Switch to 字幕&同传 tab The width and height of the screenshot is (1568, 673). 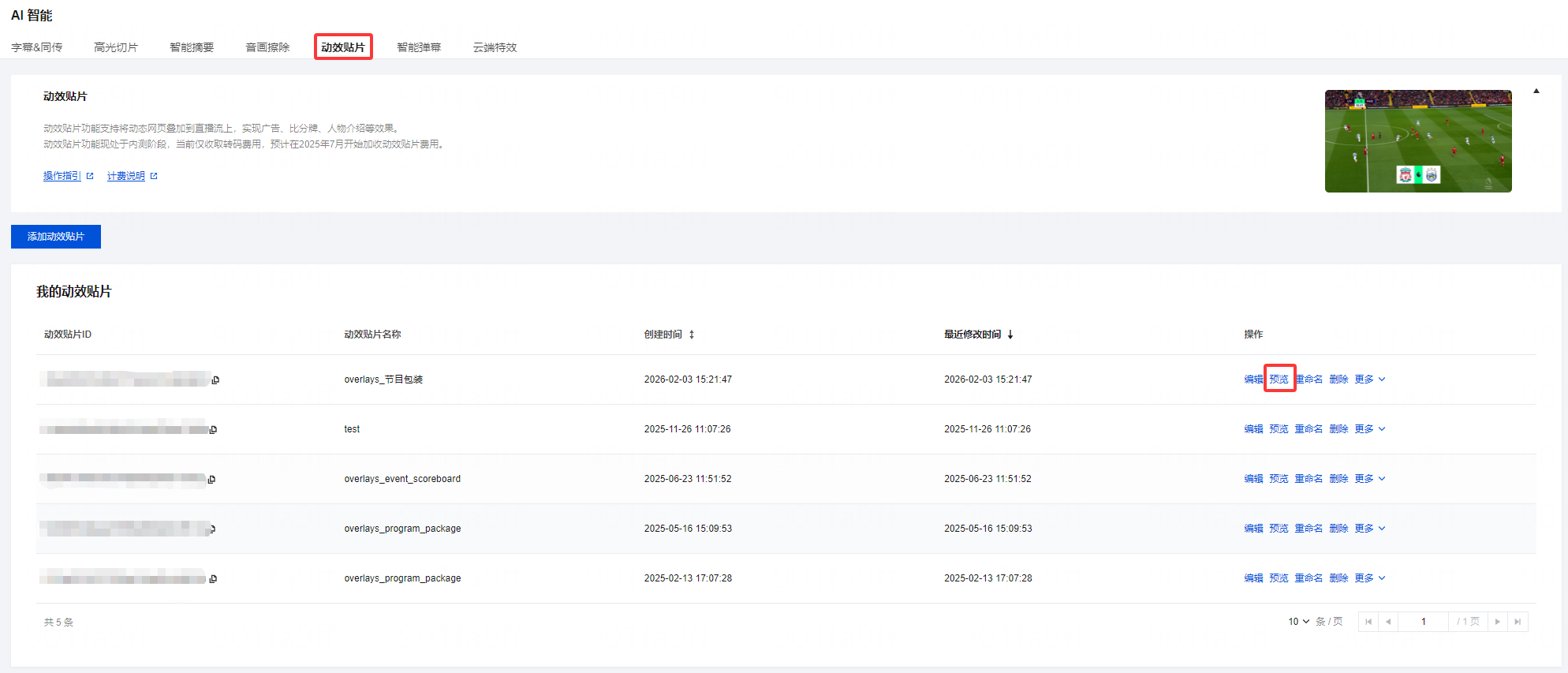coord(37,47)
